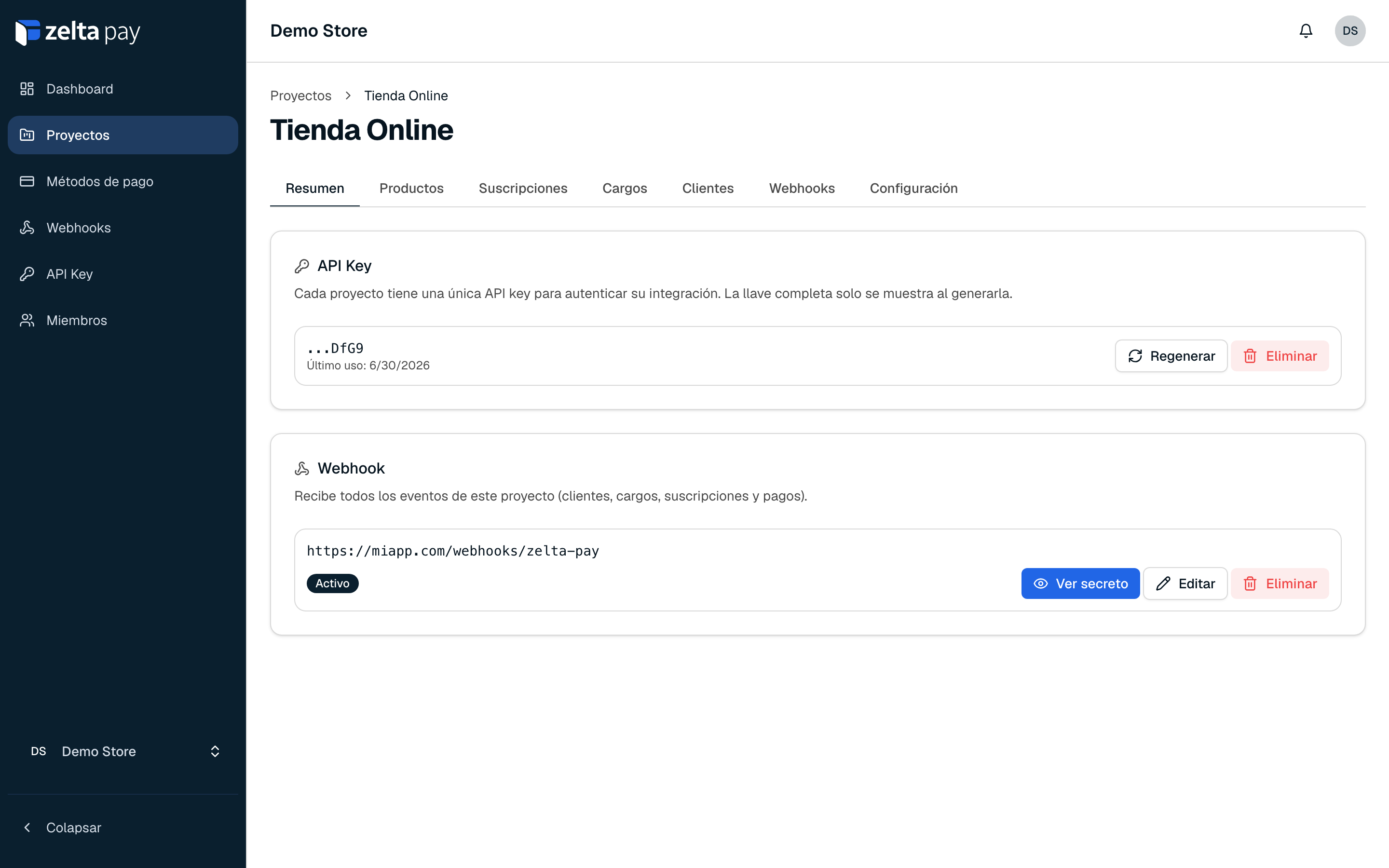Switch to the Cargos tab

pos(625,188)
